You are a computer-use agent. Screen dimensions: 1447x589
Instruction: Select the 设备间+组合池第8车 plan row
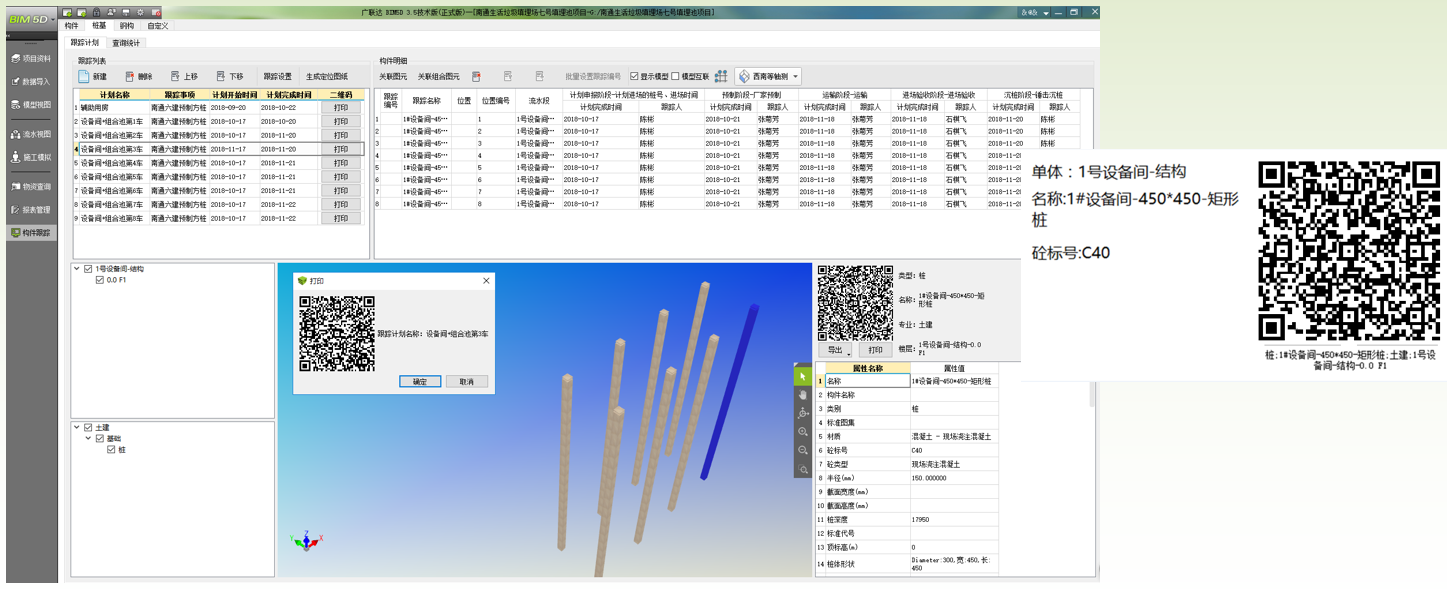point(218,218)
